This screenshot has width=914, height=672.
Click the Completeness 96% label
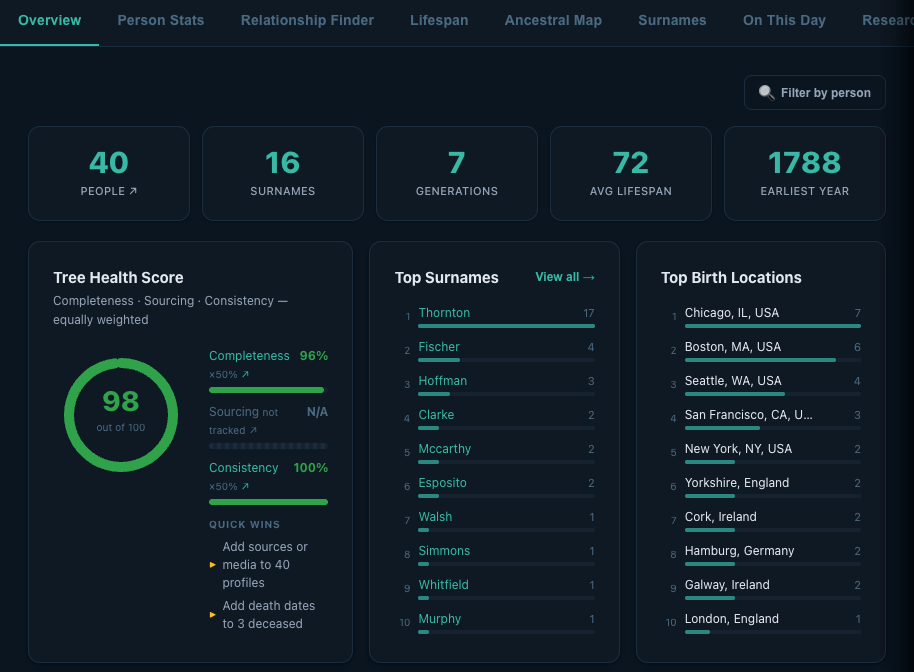pyautogui.click(x=268, y=356)
